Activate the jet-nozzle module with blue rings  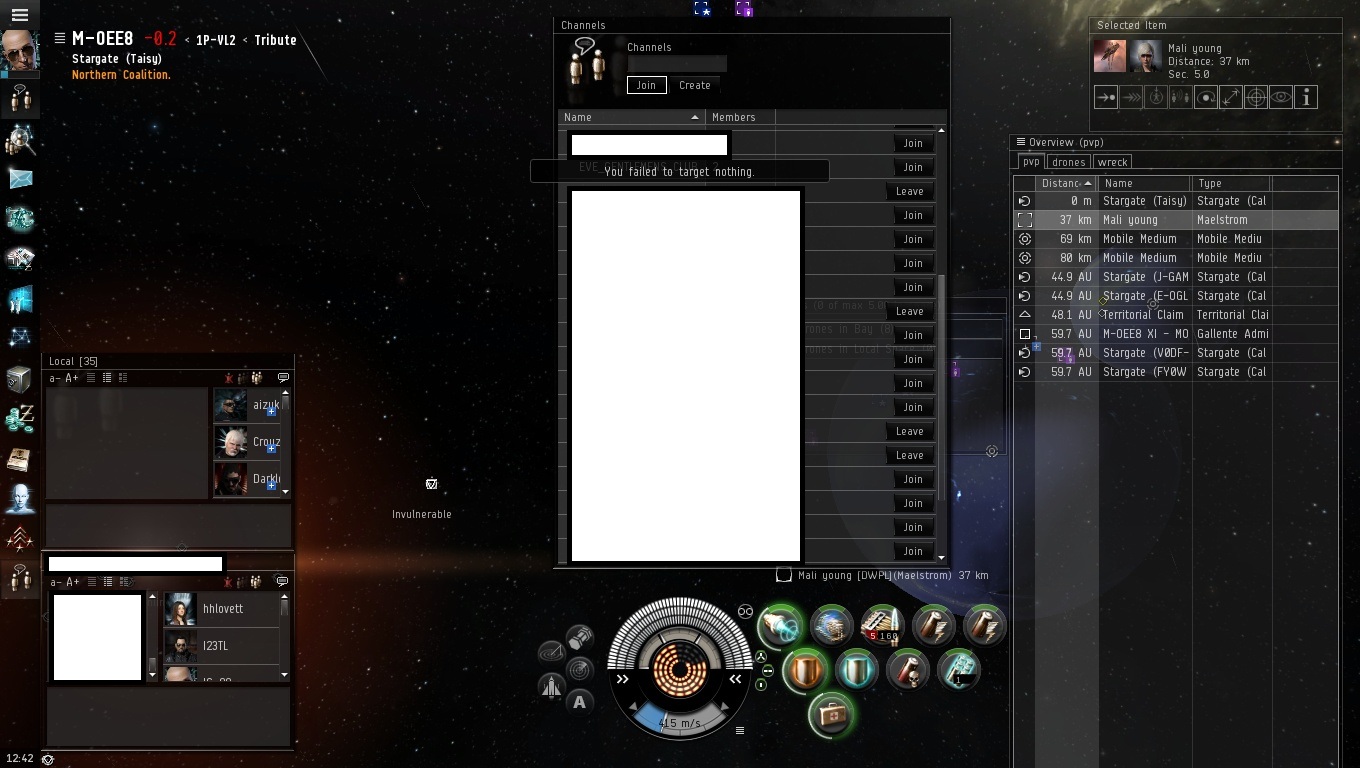(x=780, y=626)
